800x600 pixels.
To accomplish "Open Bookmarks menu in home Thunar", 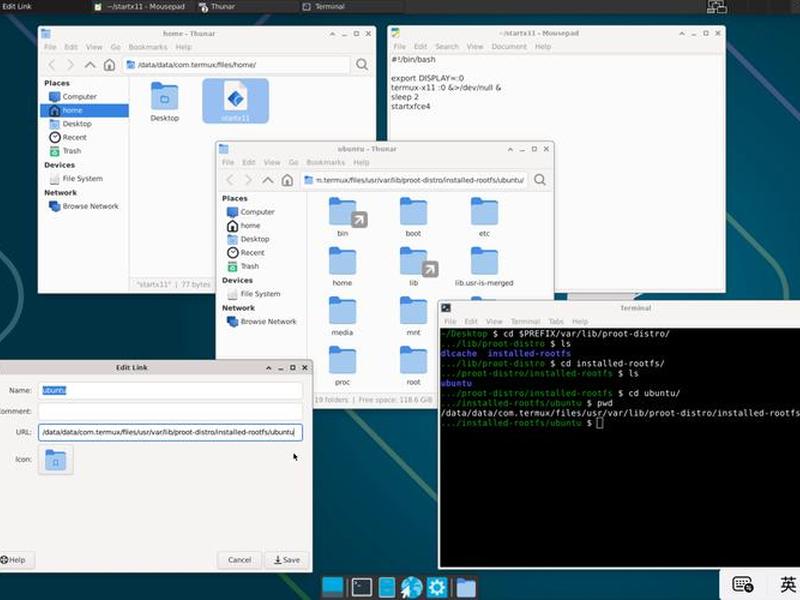I will tap(148, 47).
